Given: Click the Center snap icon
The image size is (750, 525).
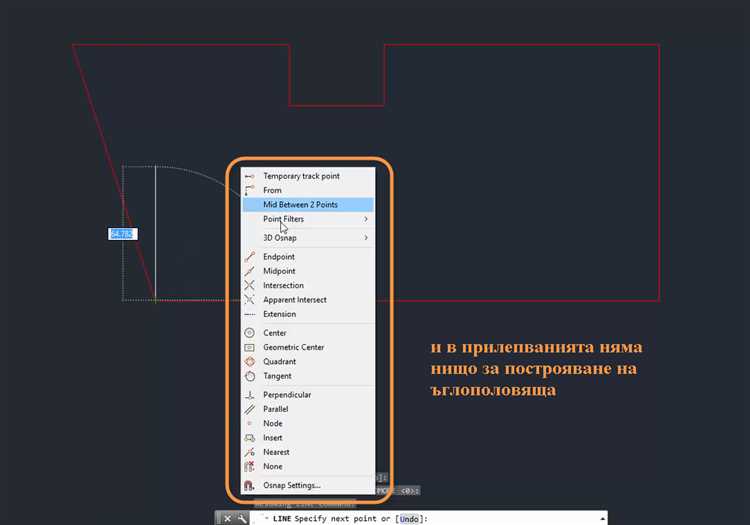Looking at the screenshot, I should 249,333.
